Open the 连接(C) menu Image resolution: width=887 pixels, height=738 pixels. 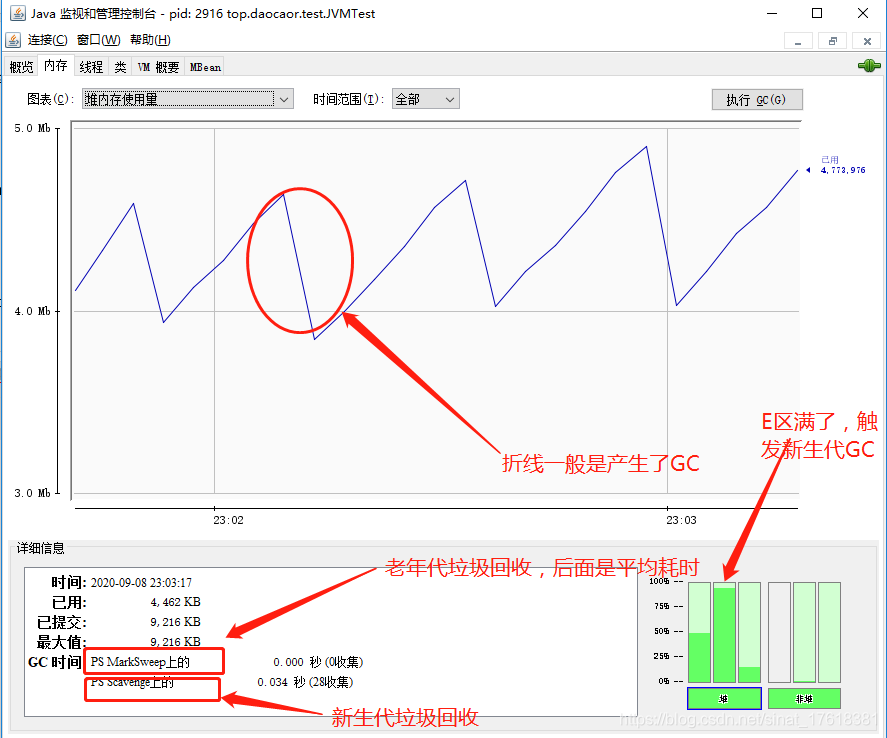click(48, 40)
